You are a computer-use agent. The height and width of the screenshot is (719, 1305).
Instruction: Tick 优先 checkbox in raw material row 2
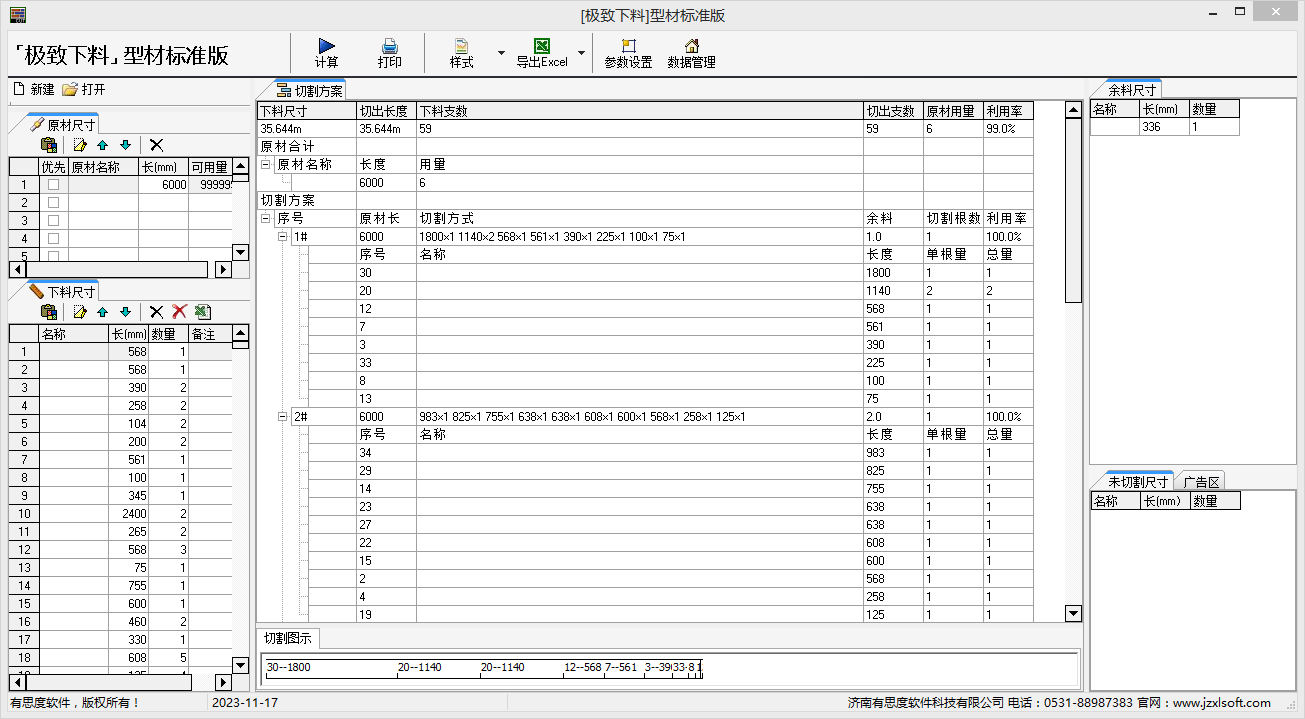(x=53, y=203)
